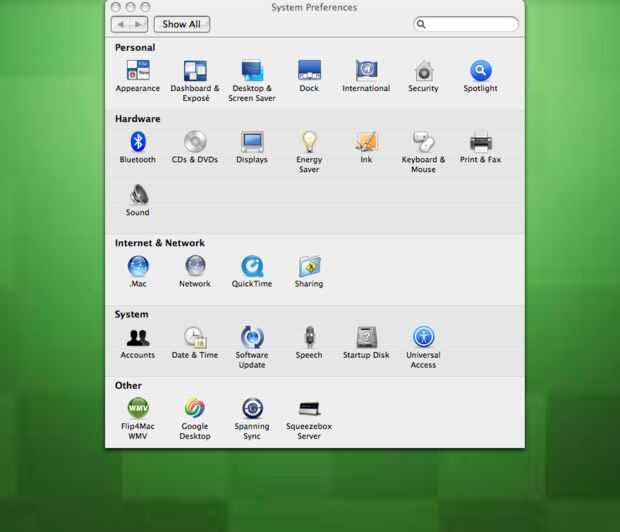Close the System Preferences window
Screen dimensions: 620x532
(x=115, y=7)
